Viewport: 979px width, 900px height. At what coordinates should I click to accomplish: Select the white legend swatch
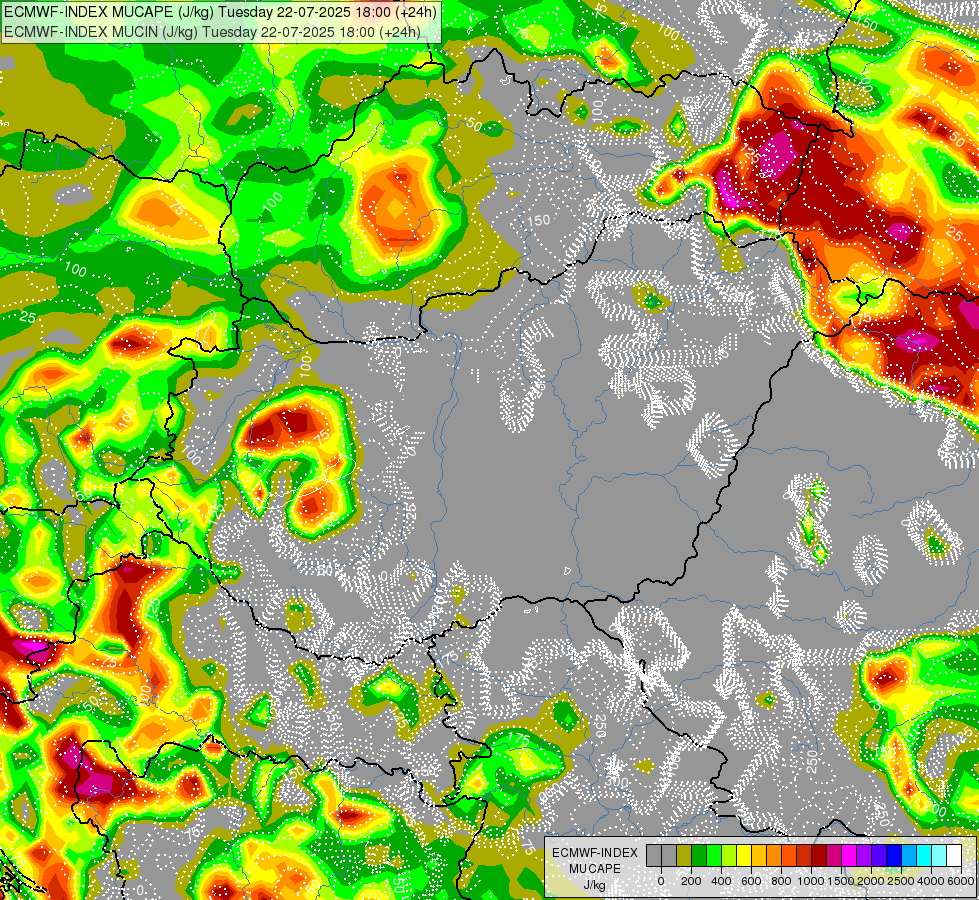pos(953,856)
